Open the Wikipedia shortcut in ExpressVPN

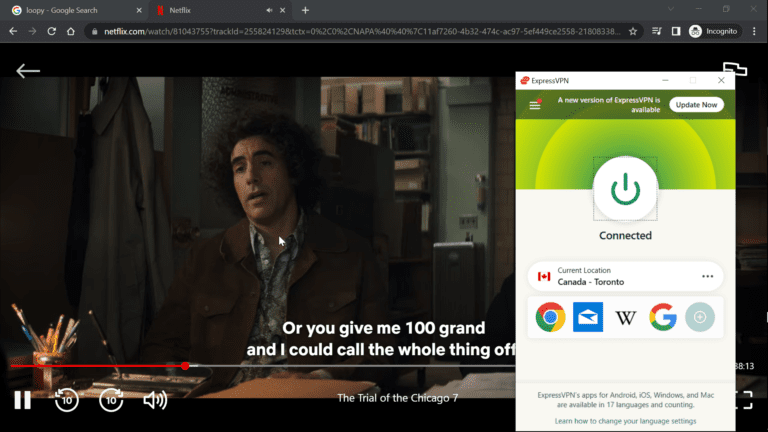point(625,318)
